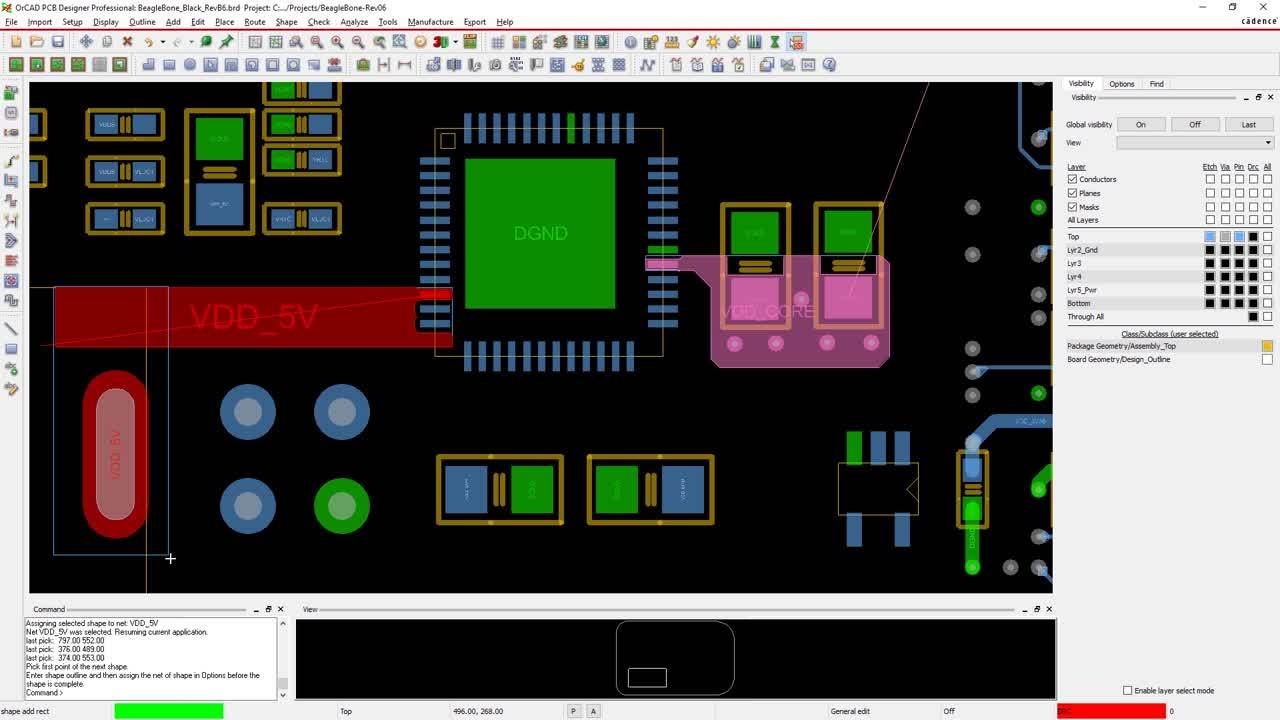Enable layer select mode checkbox
The height and width of the screenshot is (720, 1280).
point(1128,690)
